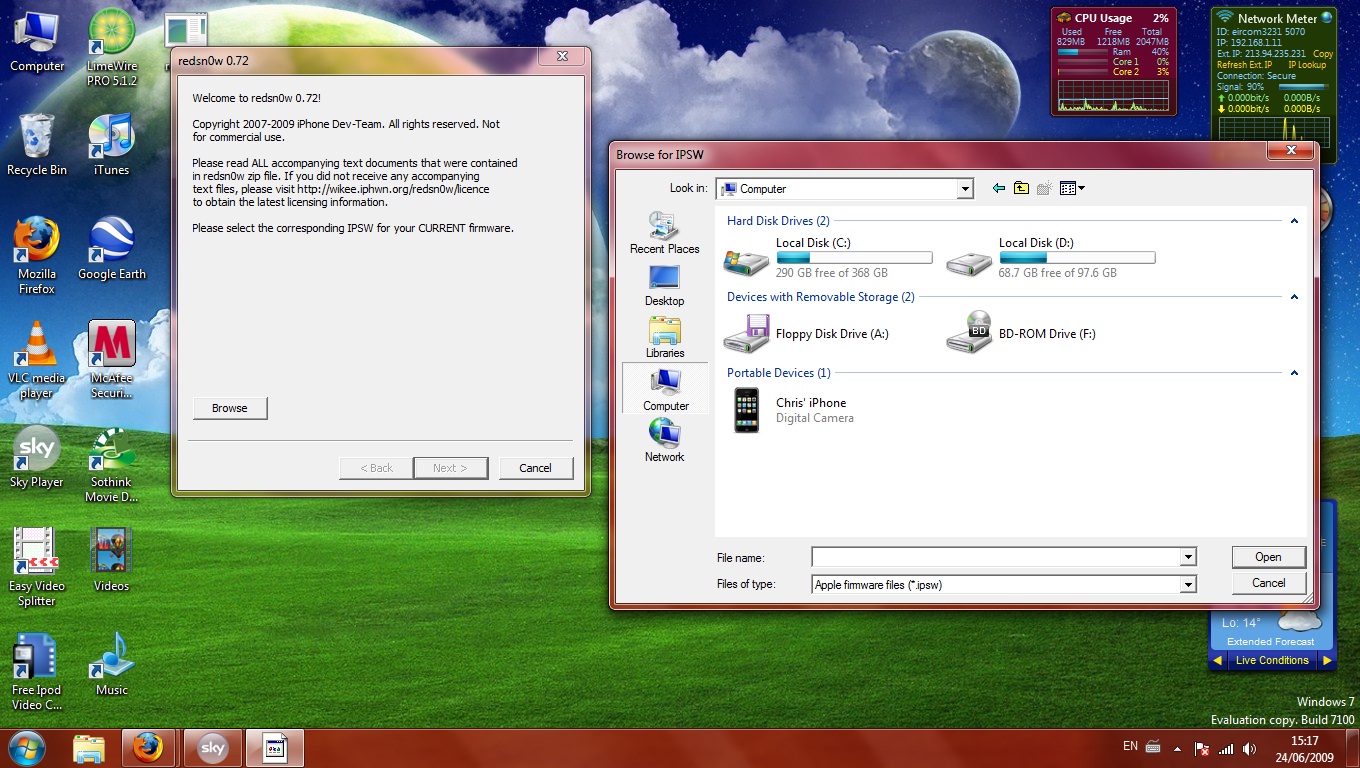Open Sky Player desktop shortcut
Image resolution: width=1360 pixels, height=768 pixels.
pos(37,457)
